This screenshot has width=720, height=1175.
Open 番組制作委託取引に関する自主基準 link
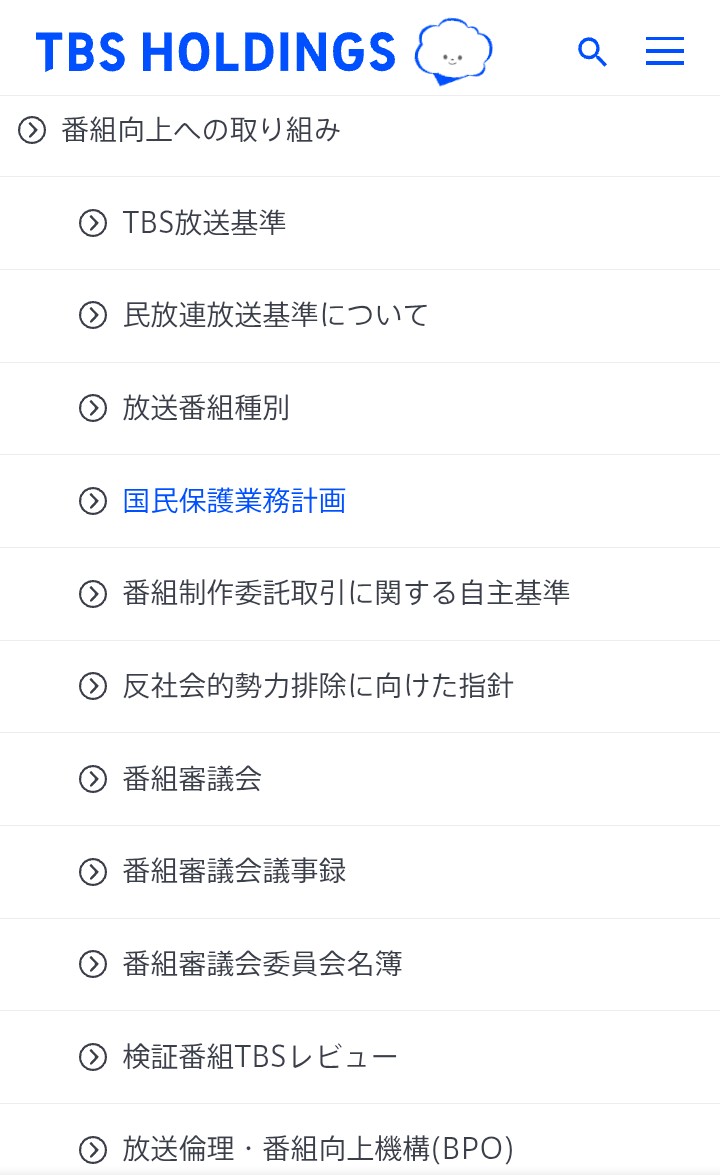[x=346, y=594]
